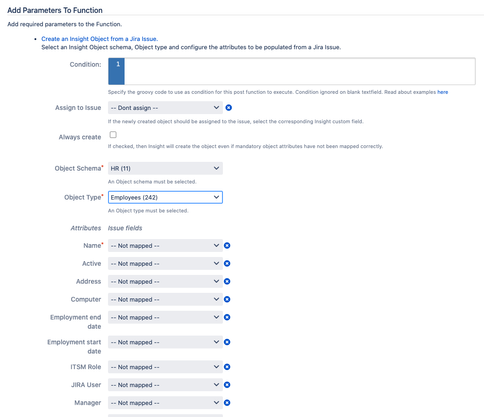This screenshot has width=484, height=417.
Task: Click the 'Attributes' column label
Action: [x=86, y=228]
